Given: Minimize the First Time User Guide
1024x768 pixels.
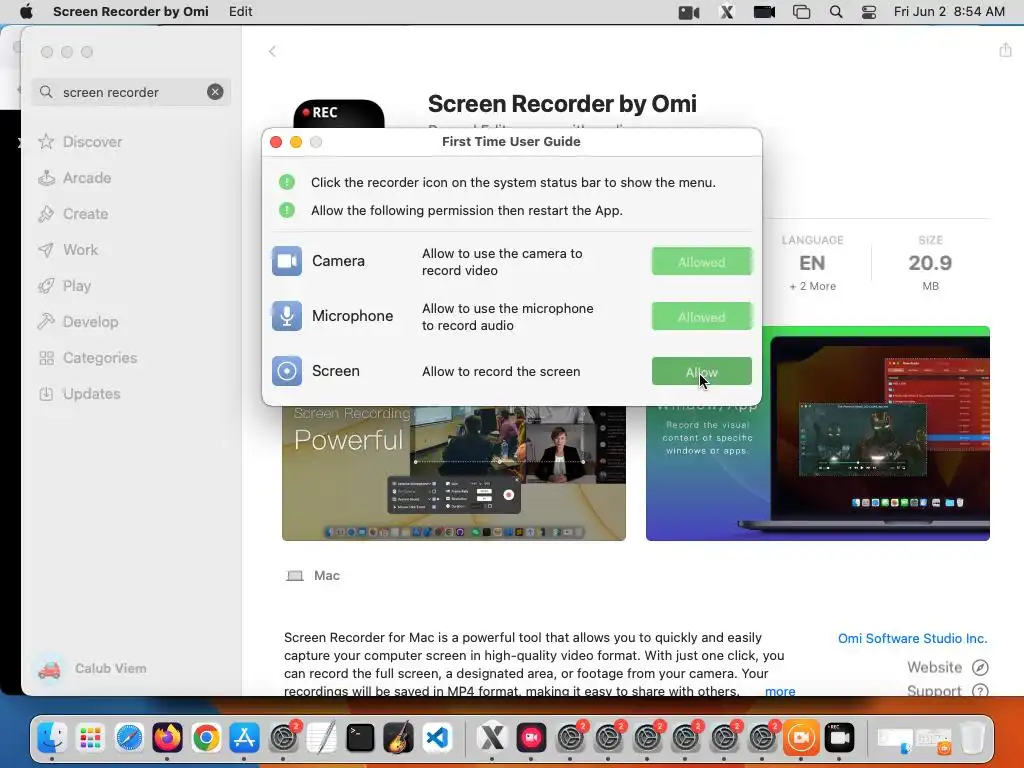Looking at the screenshot, I should (296, 142).
